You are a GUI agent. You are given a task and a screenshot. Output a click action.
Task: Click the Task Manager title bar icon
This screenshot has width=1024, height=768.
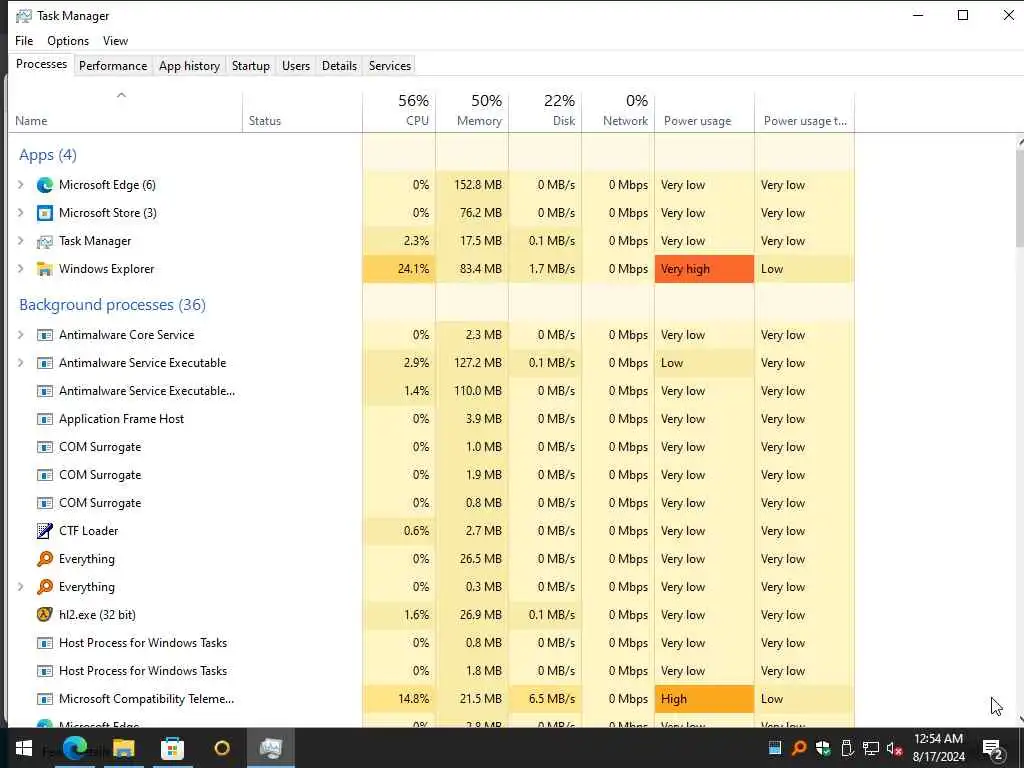[x=24, y=16]
